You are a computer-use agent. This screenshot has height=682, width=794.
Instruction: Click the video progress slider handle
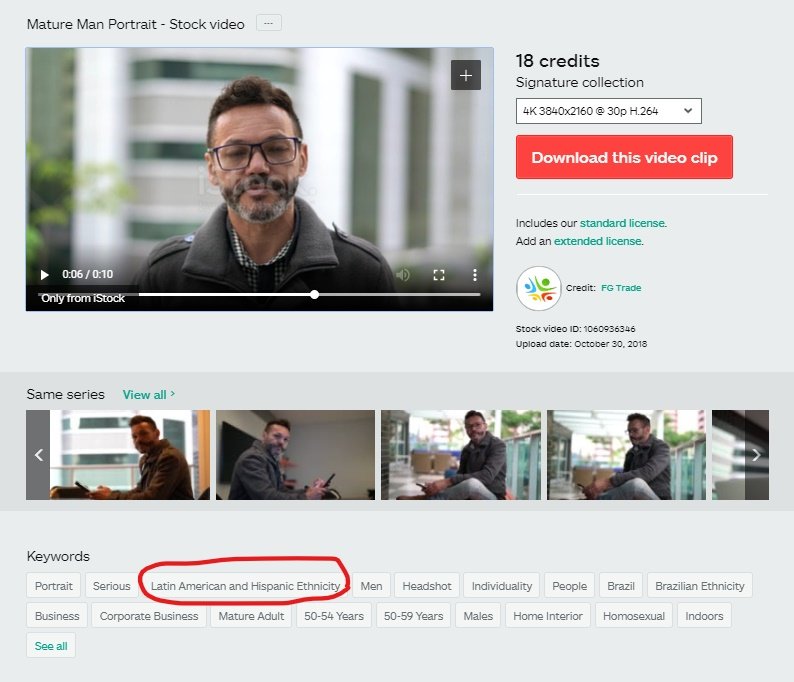point(315,294)
